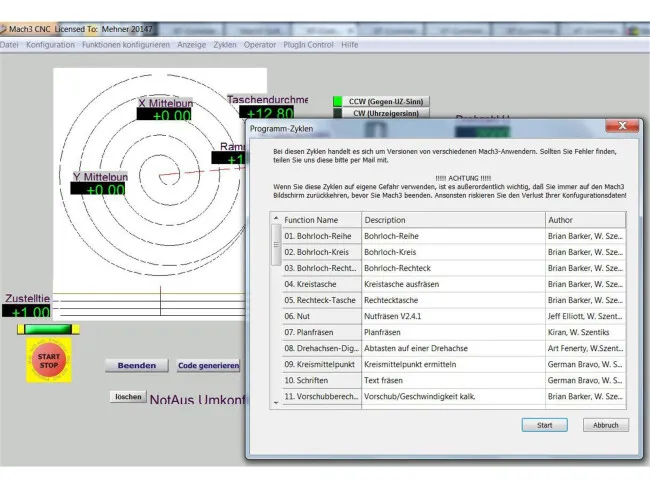The image size is (650, 488).
Task: Select the 10. Schriften wizard row
Action: [316, 381]
